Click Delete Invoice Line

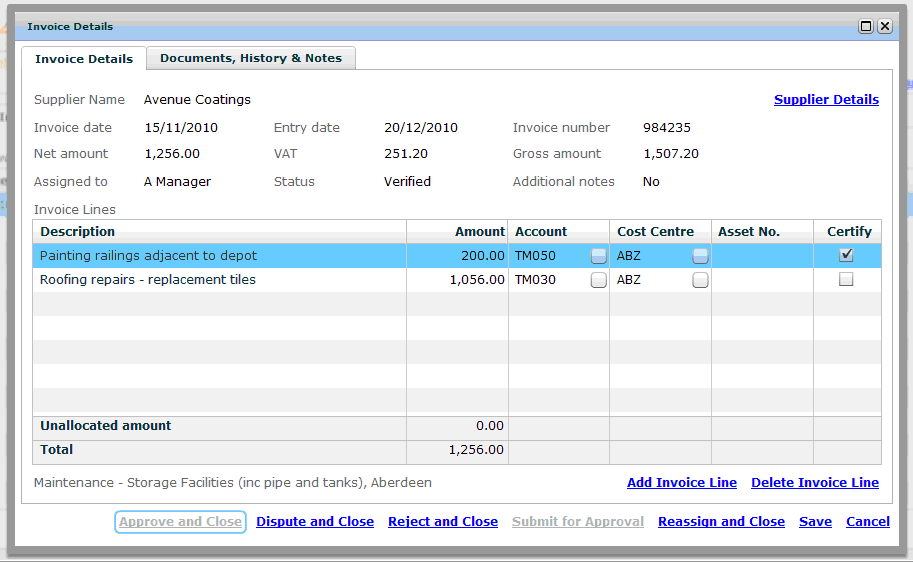tap(815, 483)
